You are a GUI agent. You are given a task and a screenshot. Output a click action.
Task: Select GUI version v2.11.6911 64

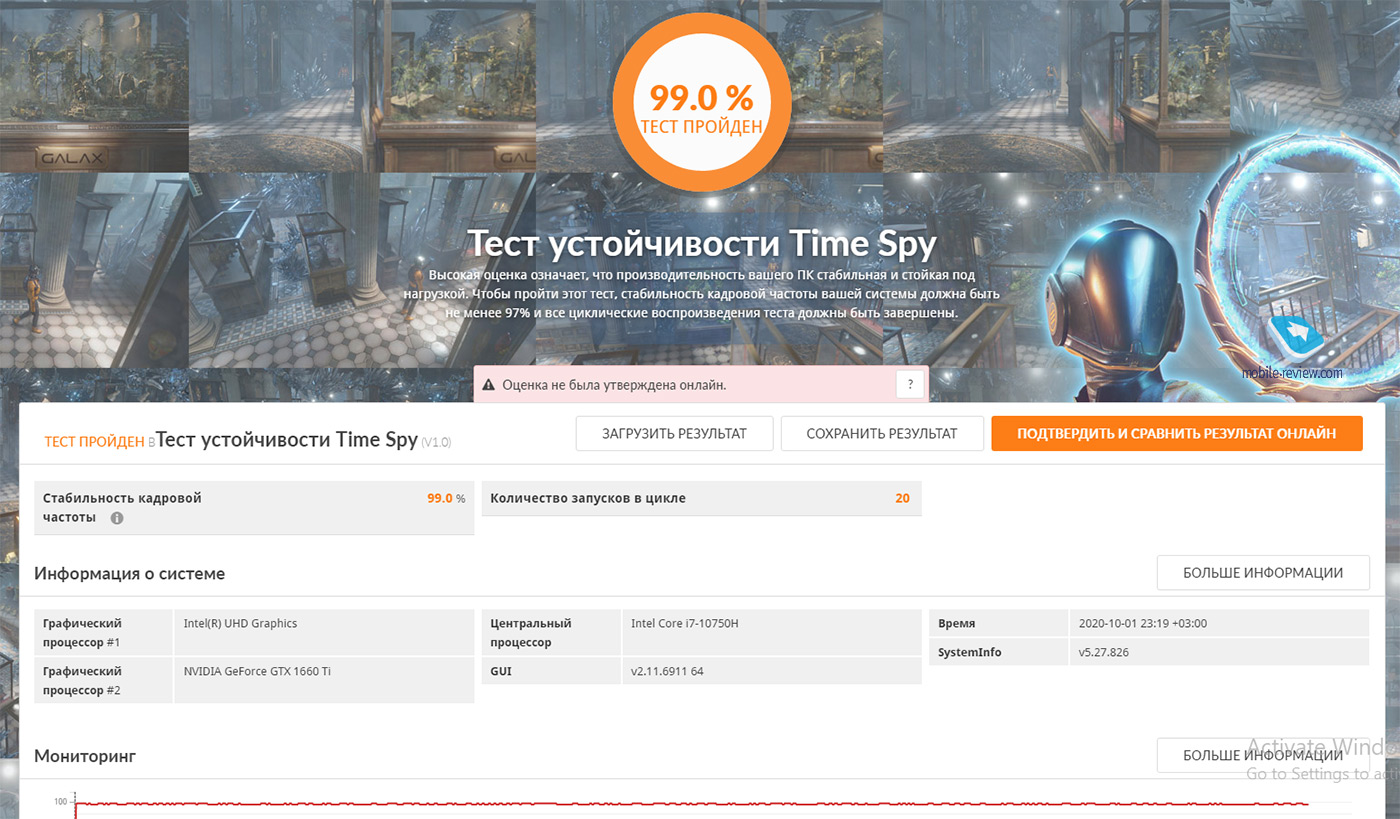(x=667, y=671)
